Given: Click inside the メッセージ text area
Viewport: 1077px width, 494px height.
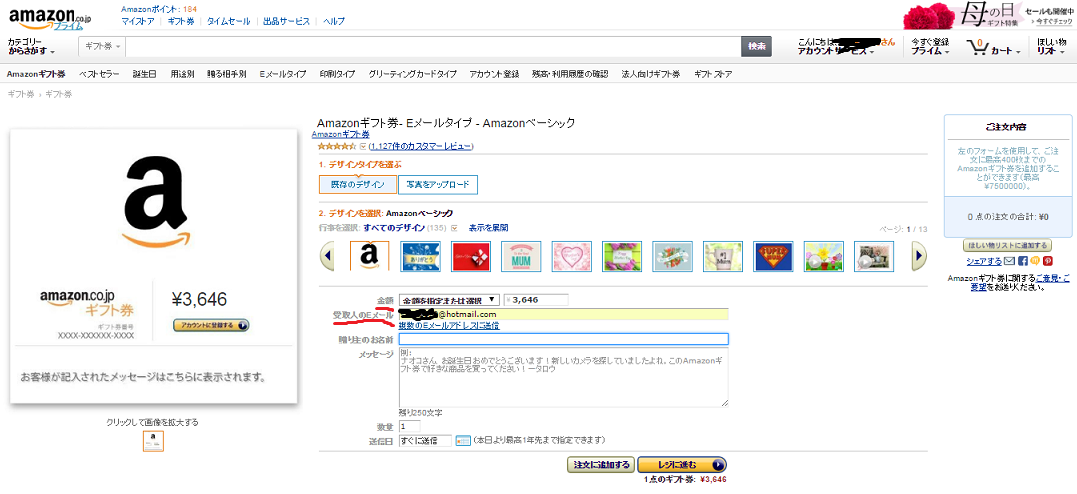Looking at the screenshot, I should (x=563, y=377).
